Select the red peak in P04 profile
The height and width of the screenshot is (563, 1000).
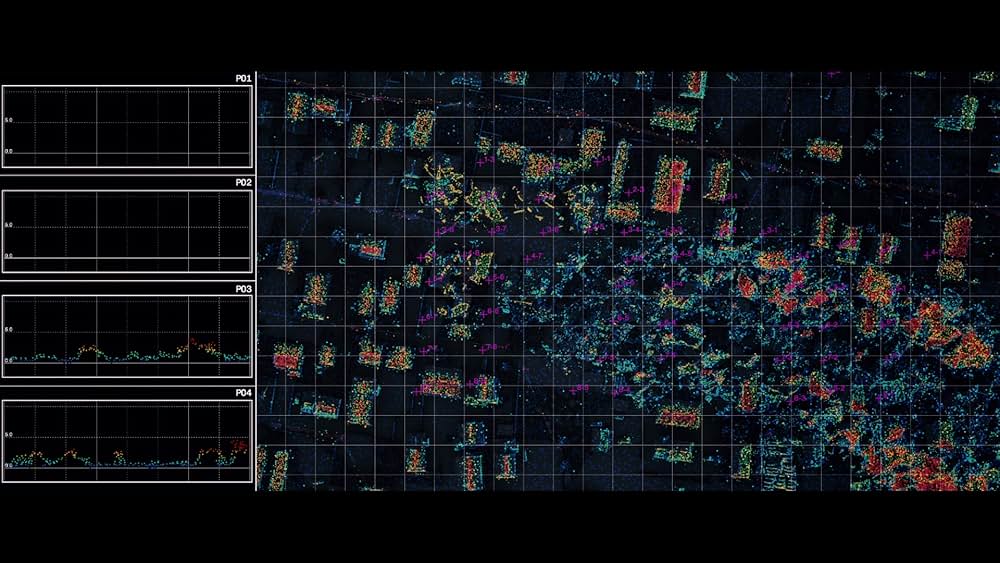pos(237,444)
